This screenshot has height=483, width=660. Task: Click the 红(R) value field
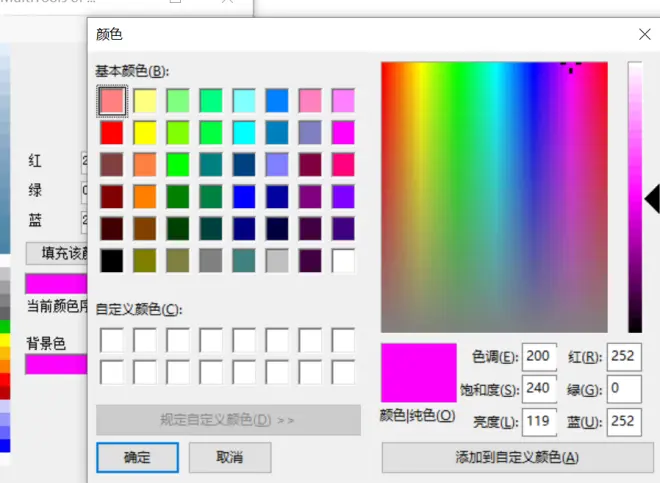coord(624,357)
